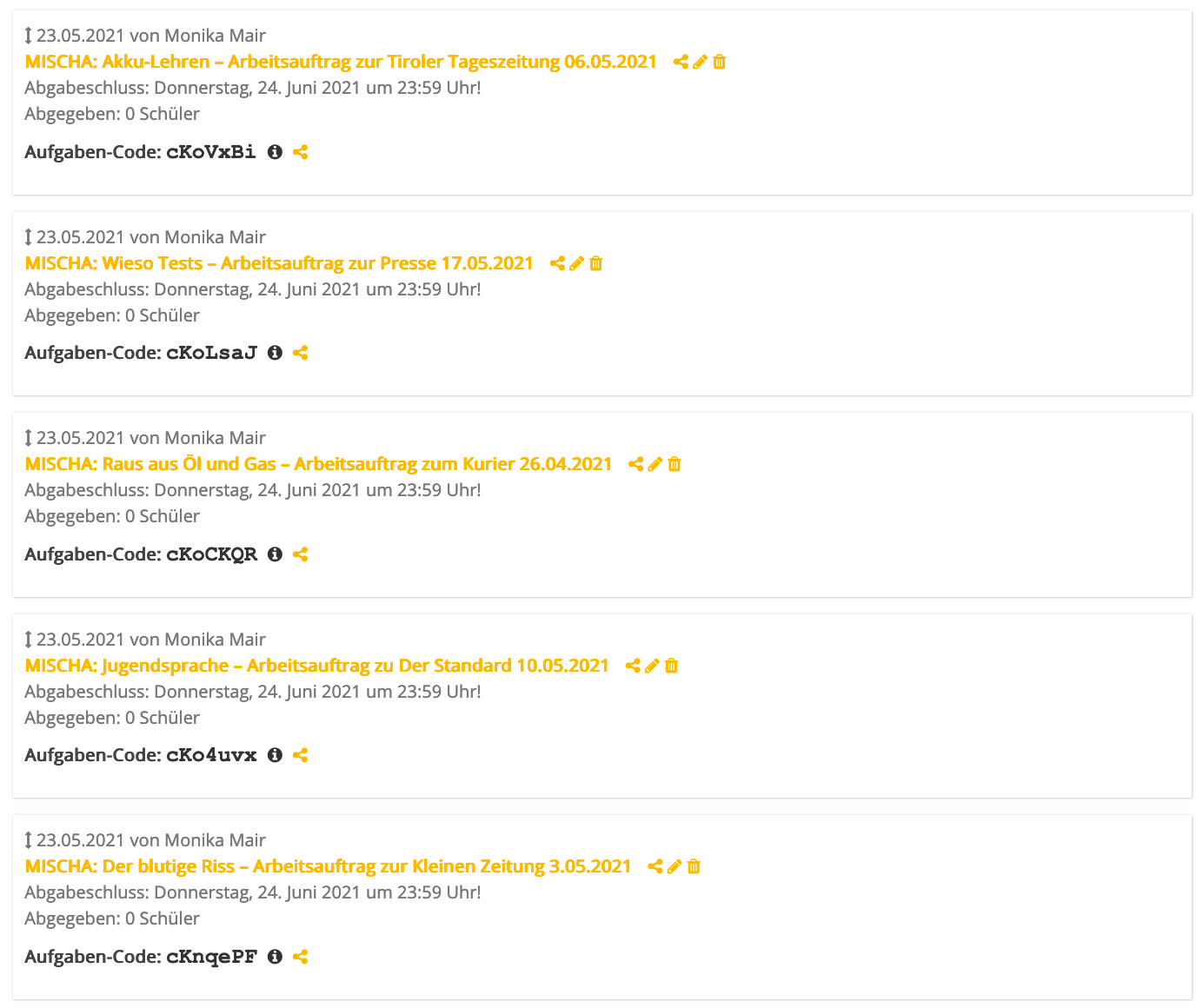Edit the Wieso Tests assignment
The height and width of the screenshot is (1008, 1203).
(x=577, y=263)
